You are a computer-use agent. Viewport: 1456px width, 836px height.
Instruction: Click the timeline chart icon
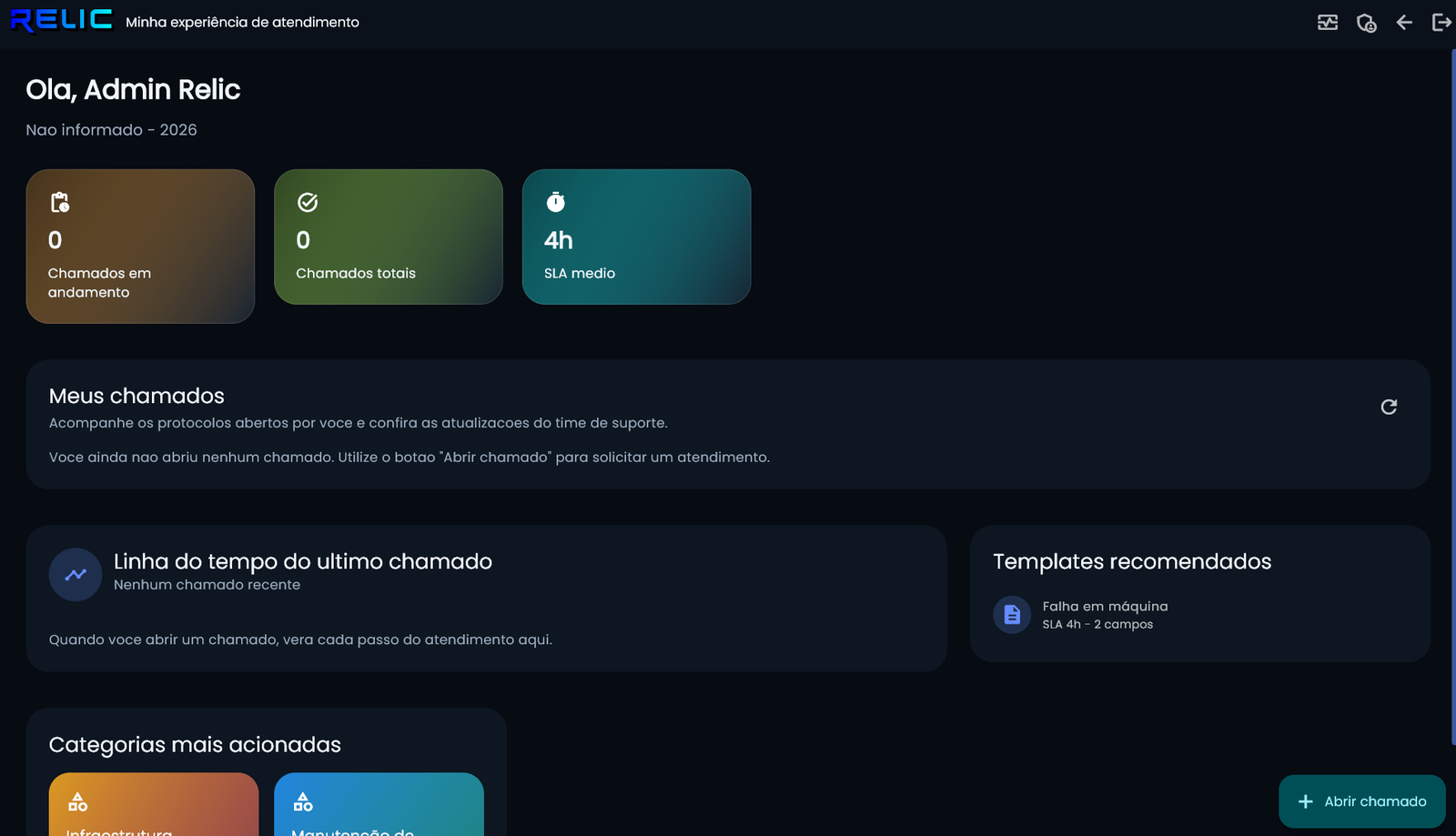tap(76, 574)
